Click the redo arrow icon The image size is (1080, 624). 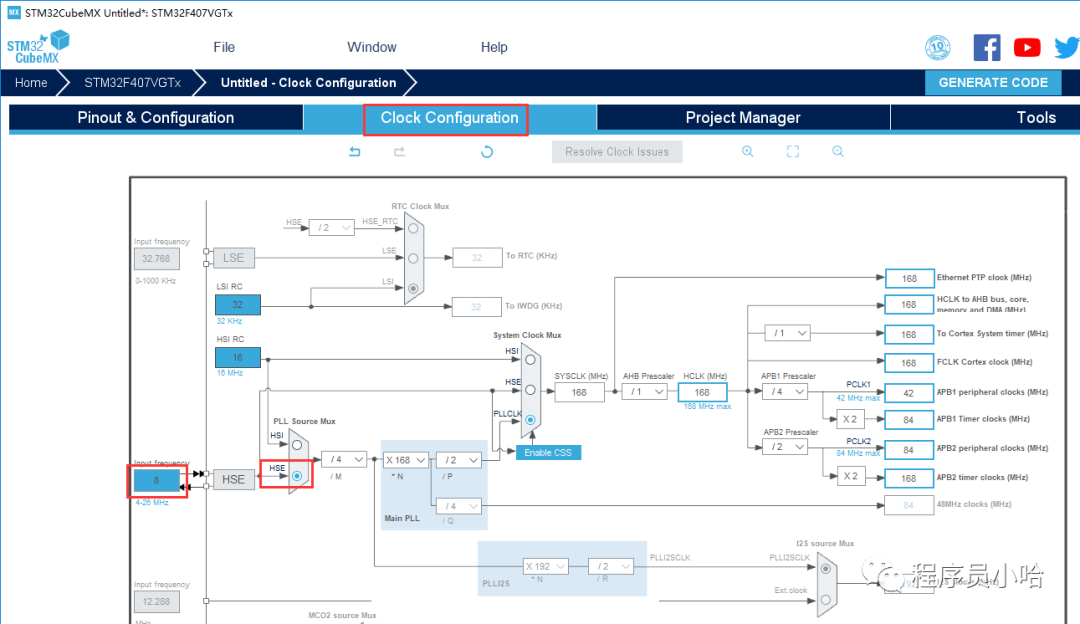pyautogui.click(x=399, y=152)
